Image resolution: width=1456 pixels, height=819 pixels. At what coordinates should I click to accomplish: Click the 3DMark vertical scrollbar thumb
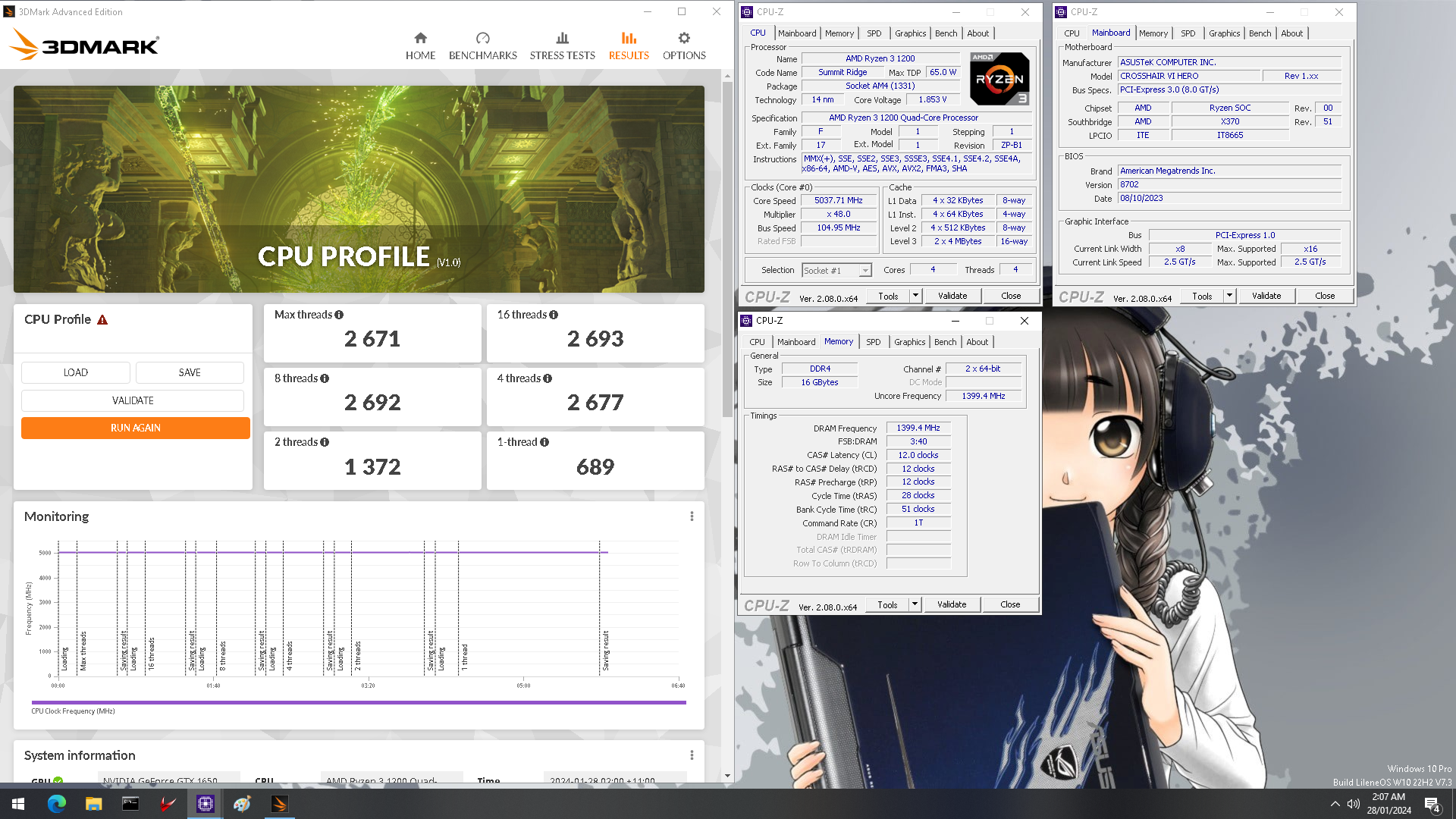(x=727, y=250)
